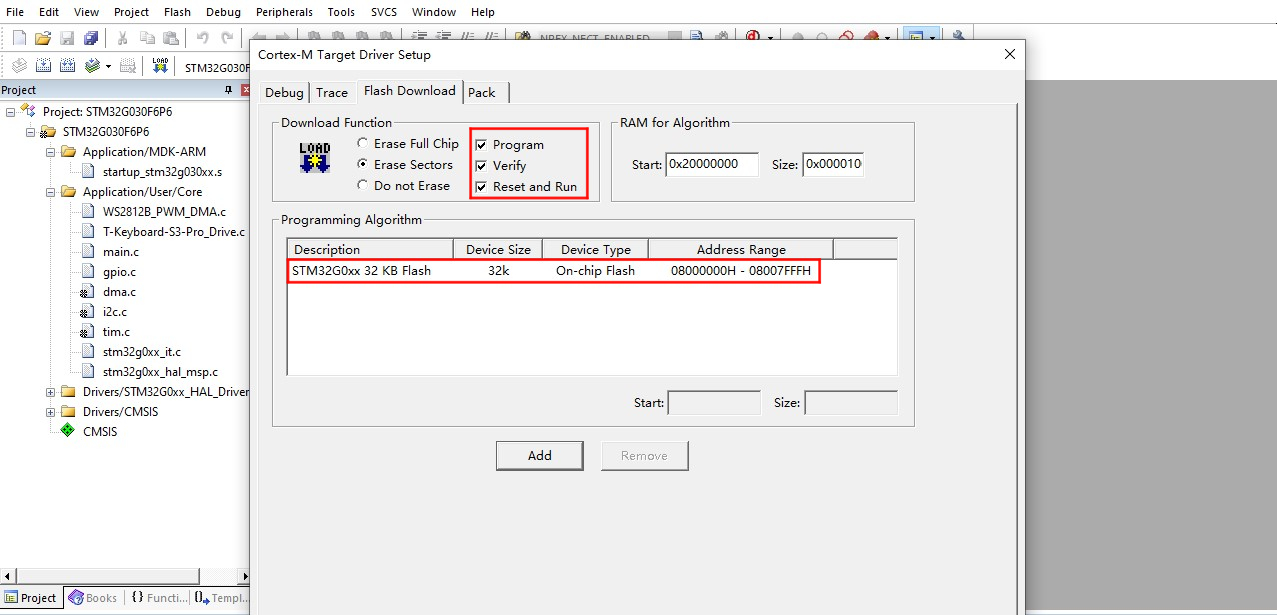1277x615 pixels.
Task: Click the New file toolbar icon
Action: point(19,38)
